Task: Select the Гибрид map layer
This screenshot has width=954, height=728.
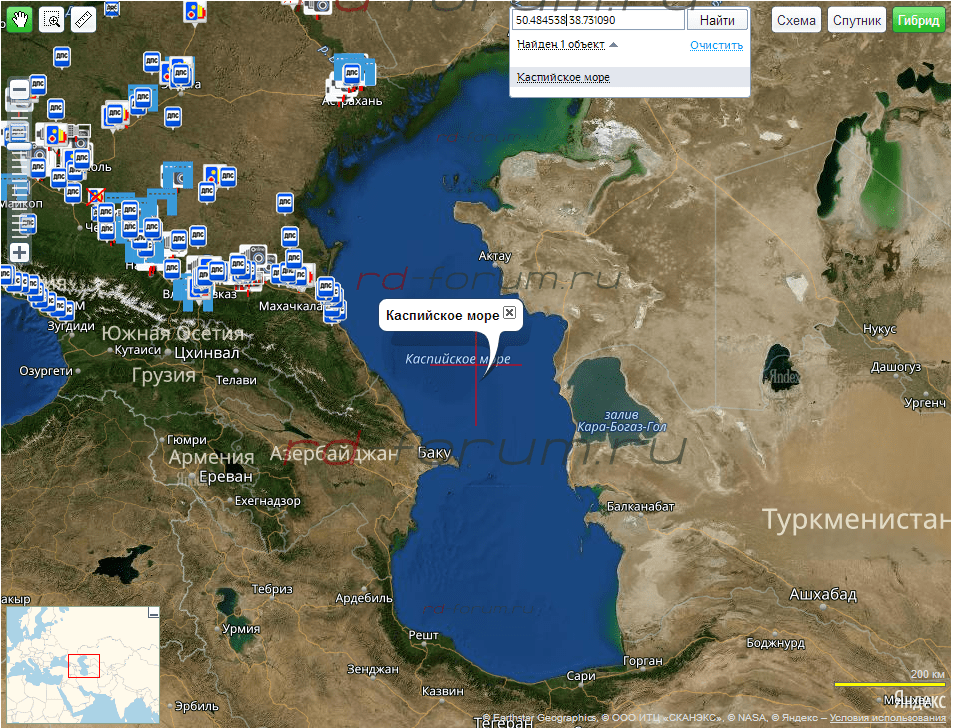Action: (x=918, y=20)
